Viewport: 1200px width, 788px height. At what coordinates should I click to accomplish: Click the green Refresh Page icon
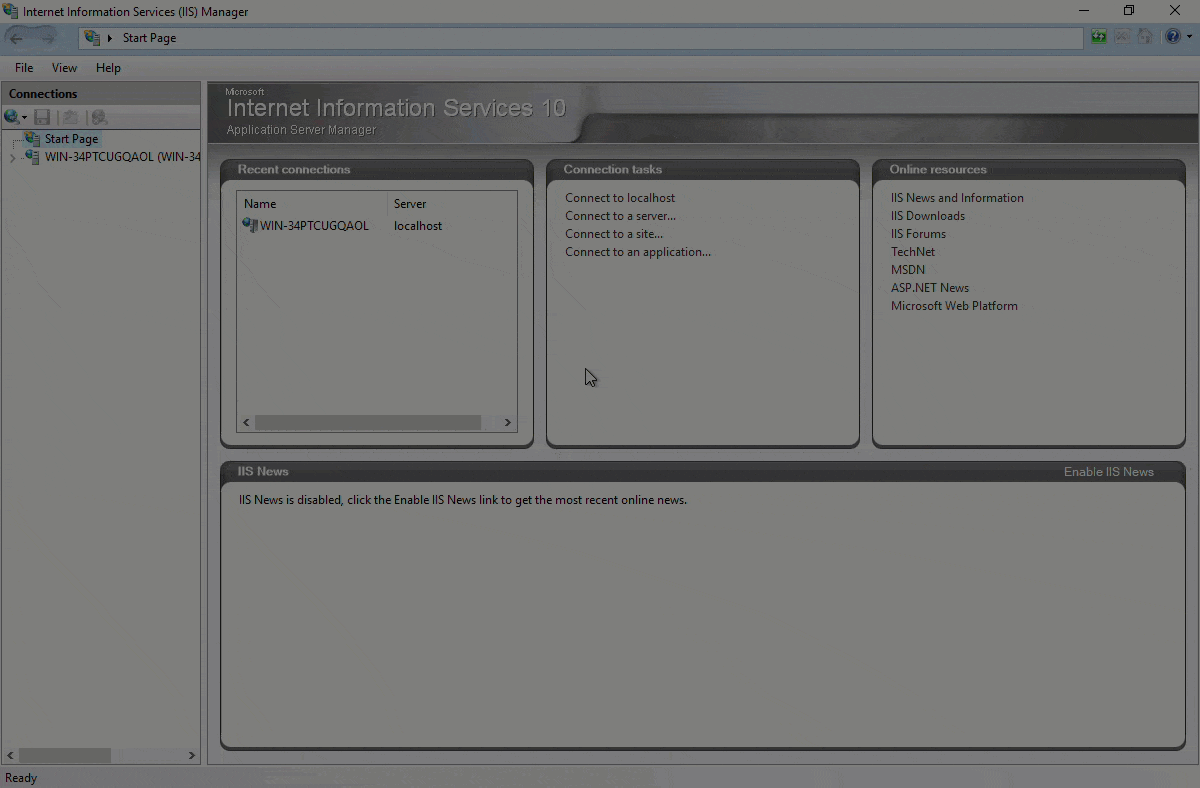[1099, 38]
